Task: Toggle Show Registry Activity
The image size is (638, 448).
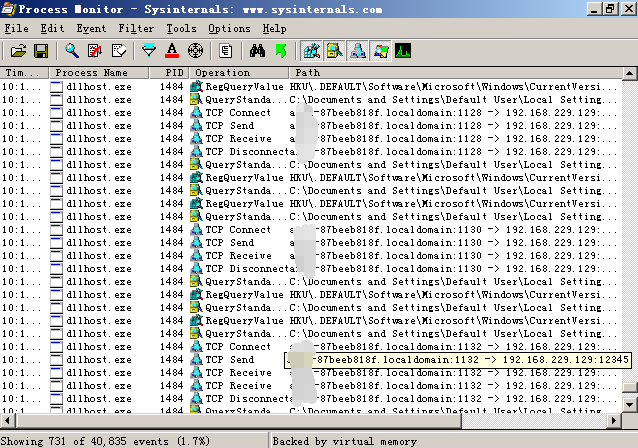Action: click(x=311, y=50)
